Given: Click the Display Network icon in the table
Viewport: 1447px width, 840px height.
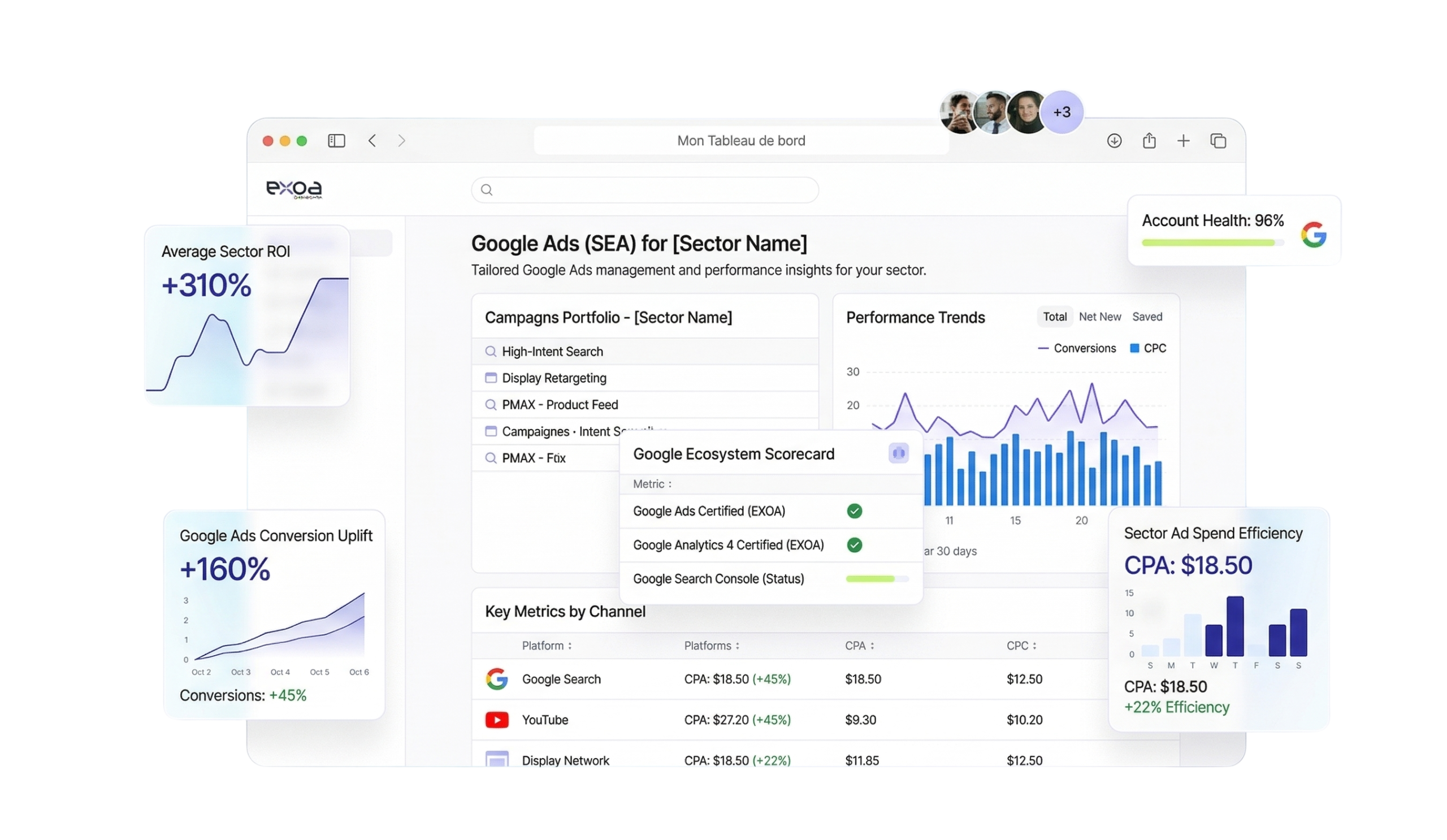Looking at the screenshot, I should [497, 759].
